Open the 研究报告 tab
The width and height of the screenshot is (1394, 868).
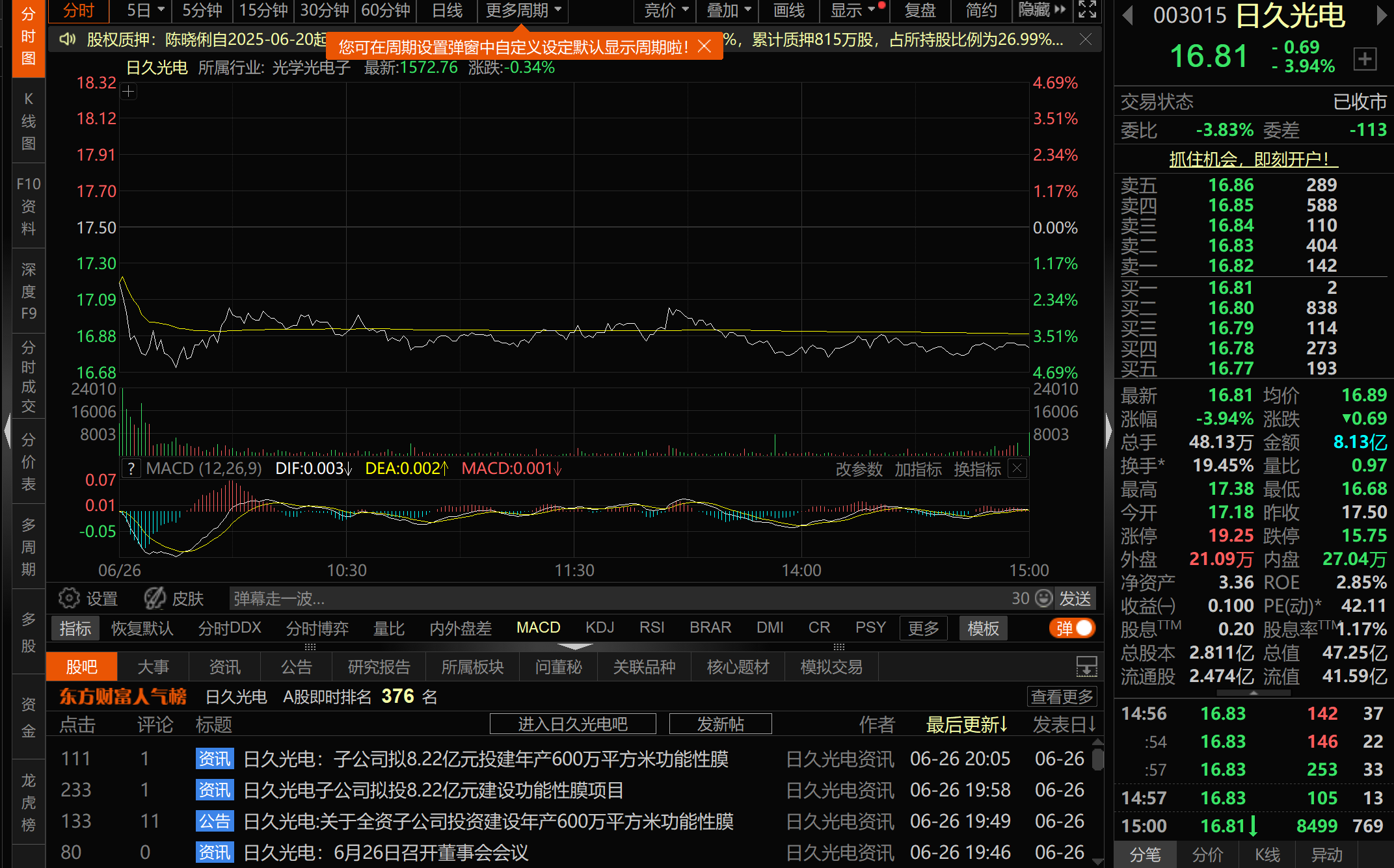(379, 666)
